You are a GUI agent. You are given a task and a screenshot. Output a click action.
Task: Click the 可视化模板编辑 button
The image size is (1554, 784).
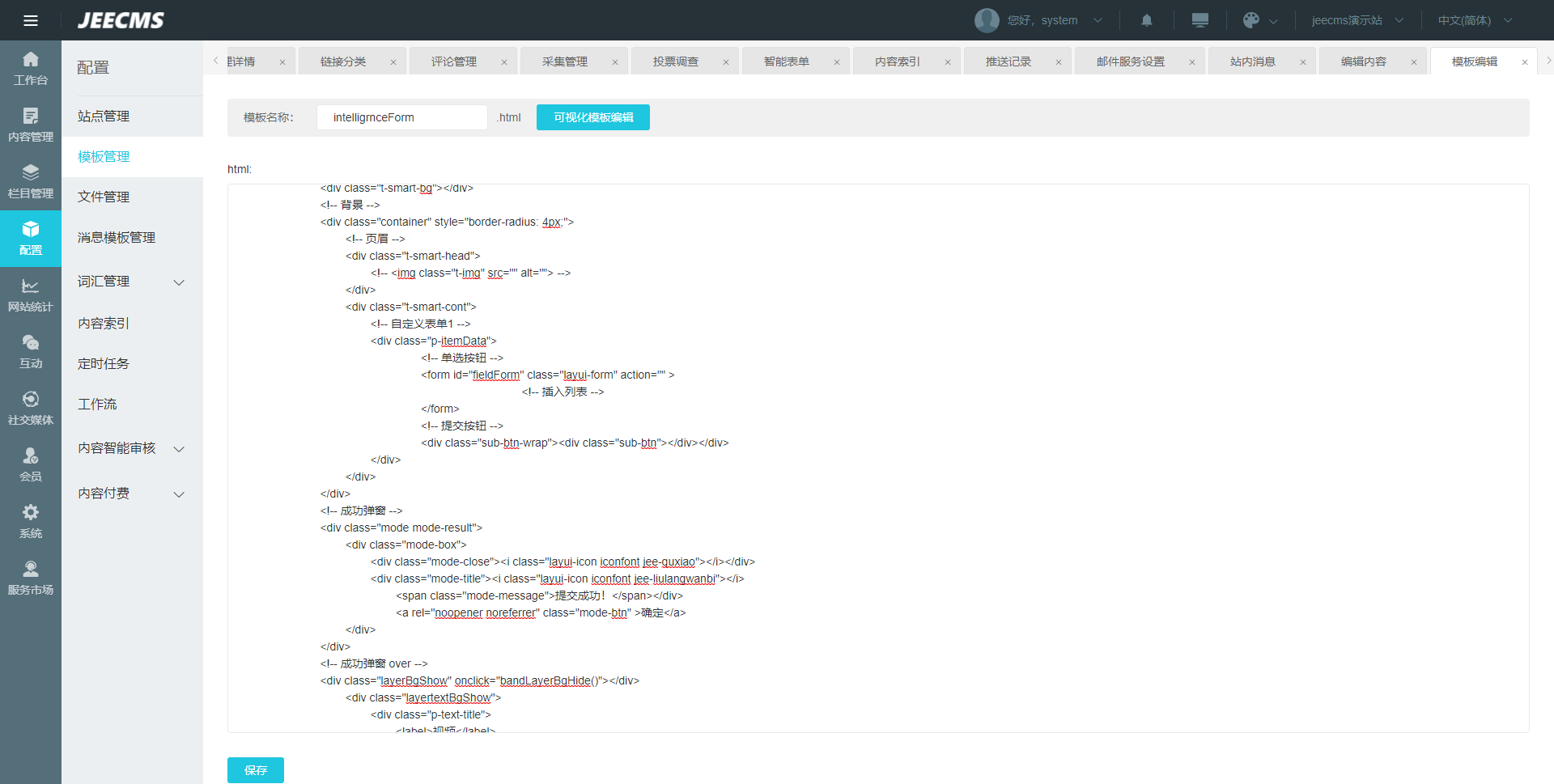[x=593, y=117]
